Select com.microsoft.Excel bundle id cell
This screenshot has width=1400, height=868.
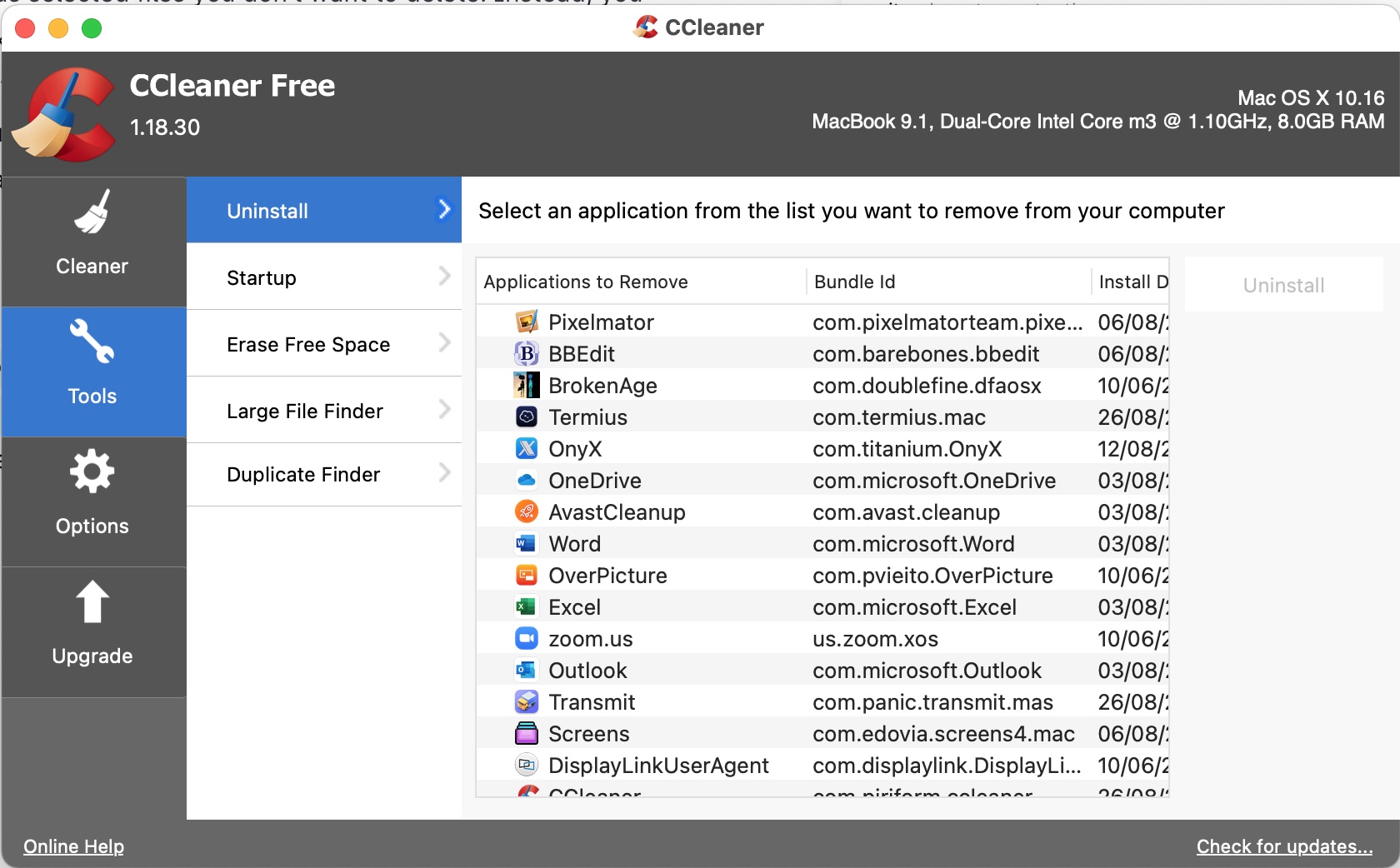[x=914, y=606]
